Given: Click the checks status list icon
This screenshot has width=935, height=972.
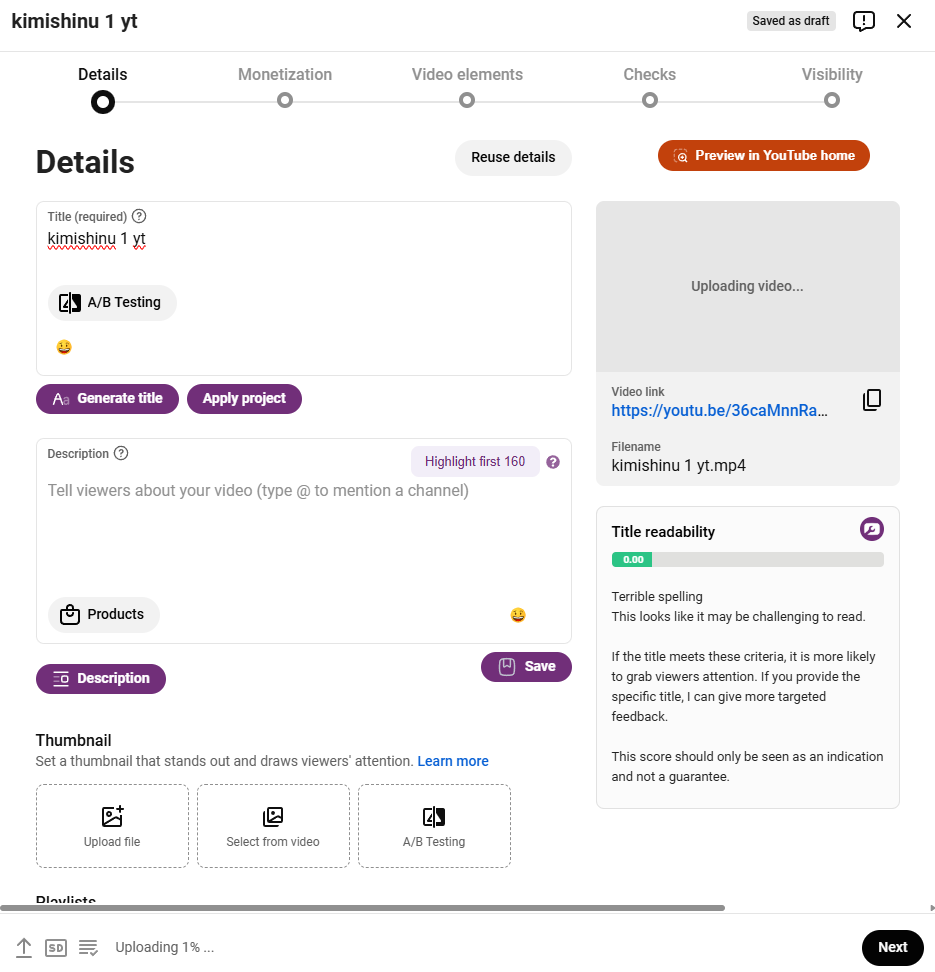Looking at the screenshot, I should 88,947.
